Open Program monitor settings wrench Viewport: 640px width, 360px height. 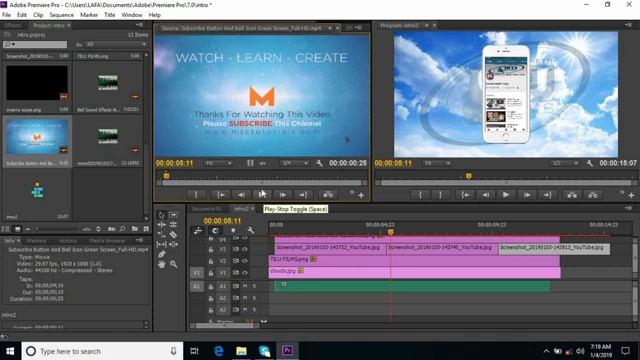(x=589, y=163)
